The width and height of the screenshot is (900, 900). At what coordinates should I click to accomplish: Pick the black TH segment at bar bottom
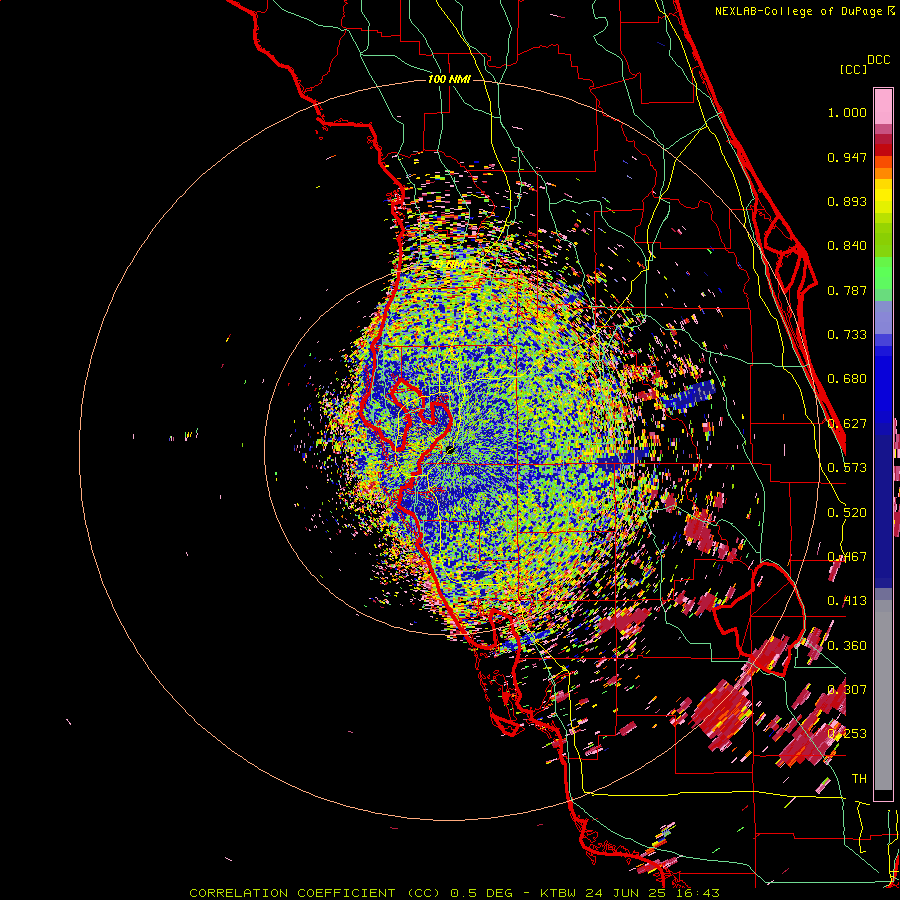click(883, 794)
